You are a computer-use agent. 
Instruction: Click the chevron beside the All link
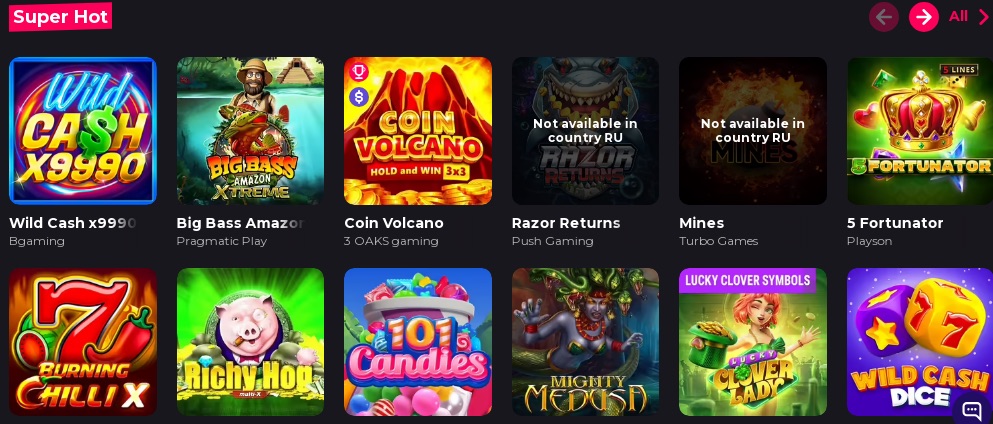tap(984, 17)
